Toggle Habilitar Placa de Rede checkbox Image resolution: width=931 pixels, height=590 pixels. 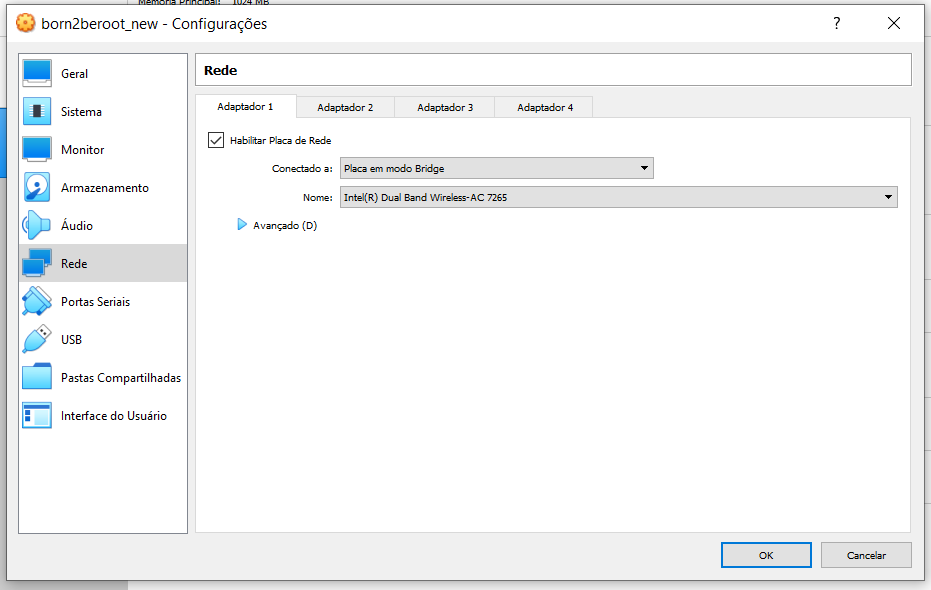pyautogui.click(x=216, y=140)
